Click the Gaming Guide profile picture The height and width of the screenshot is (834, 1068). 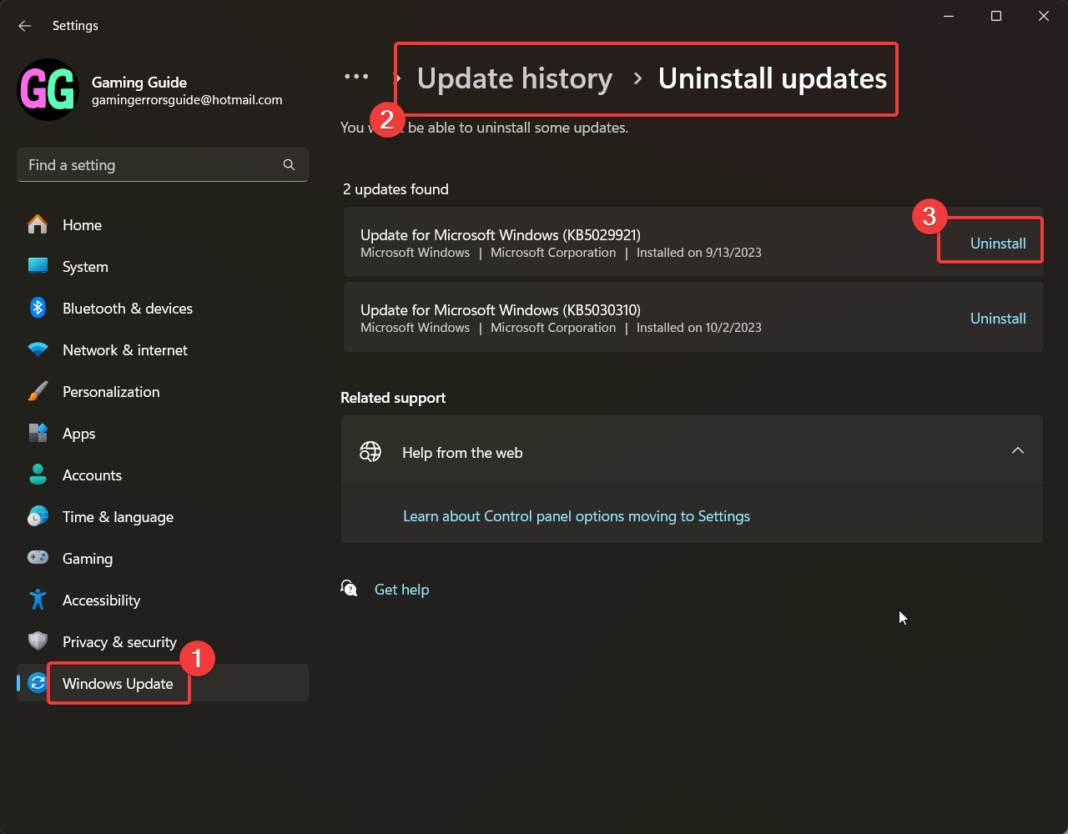pos(48,91)
